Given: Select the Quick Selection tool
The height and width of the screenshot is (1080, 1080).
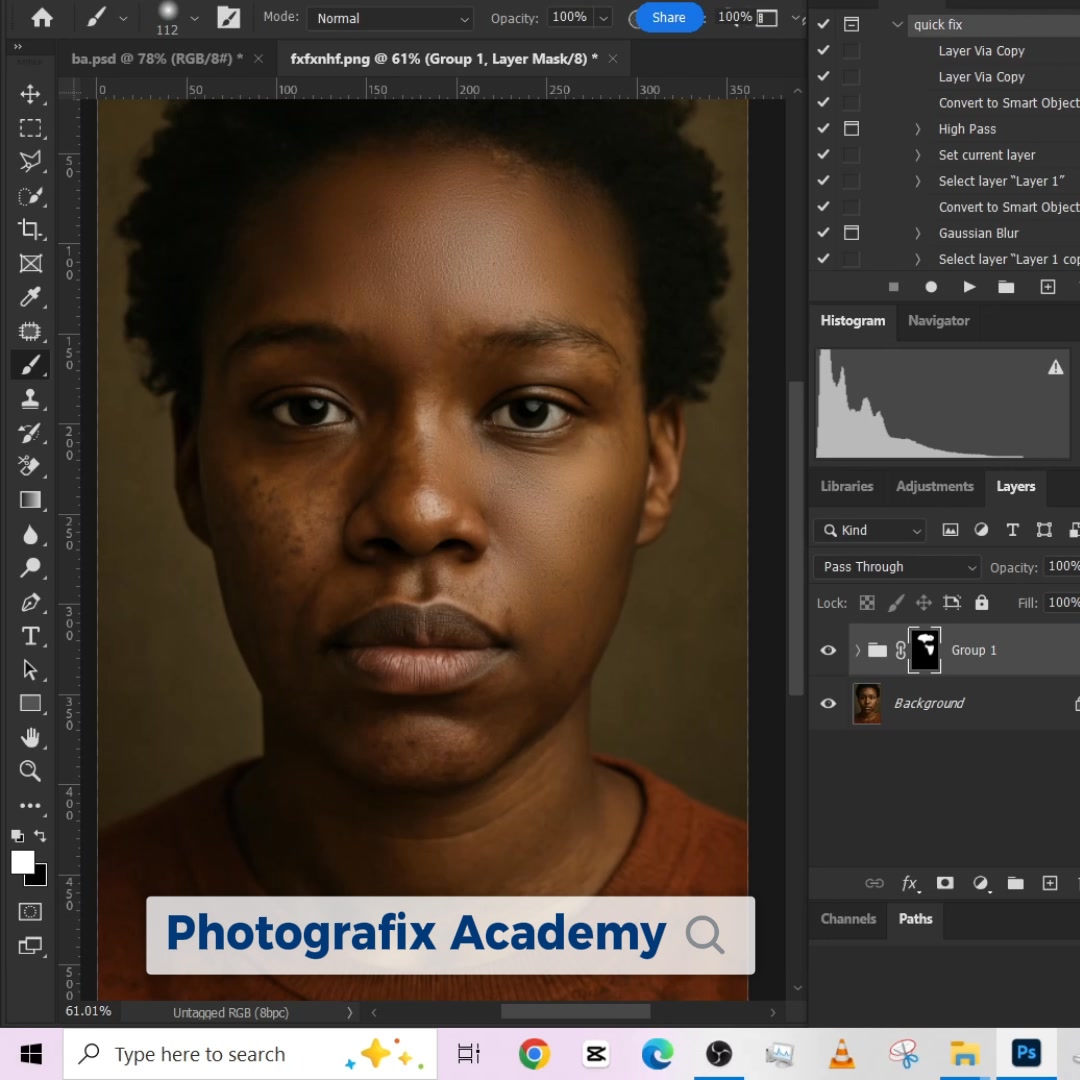Looking at the screenshot, I should [30, 196].
